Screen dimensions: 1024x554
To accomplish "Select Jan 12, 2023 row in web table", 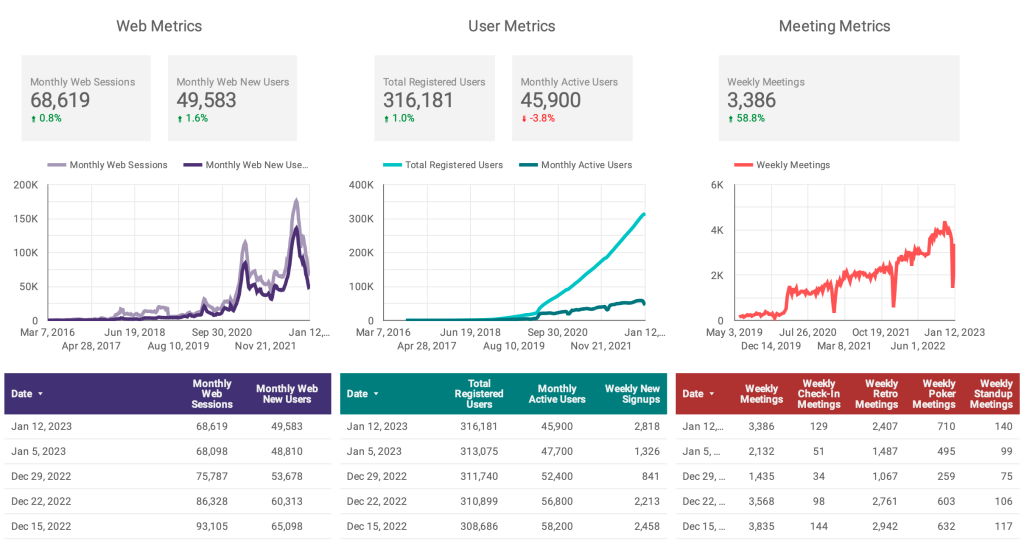I will coord(168,427).
